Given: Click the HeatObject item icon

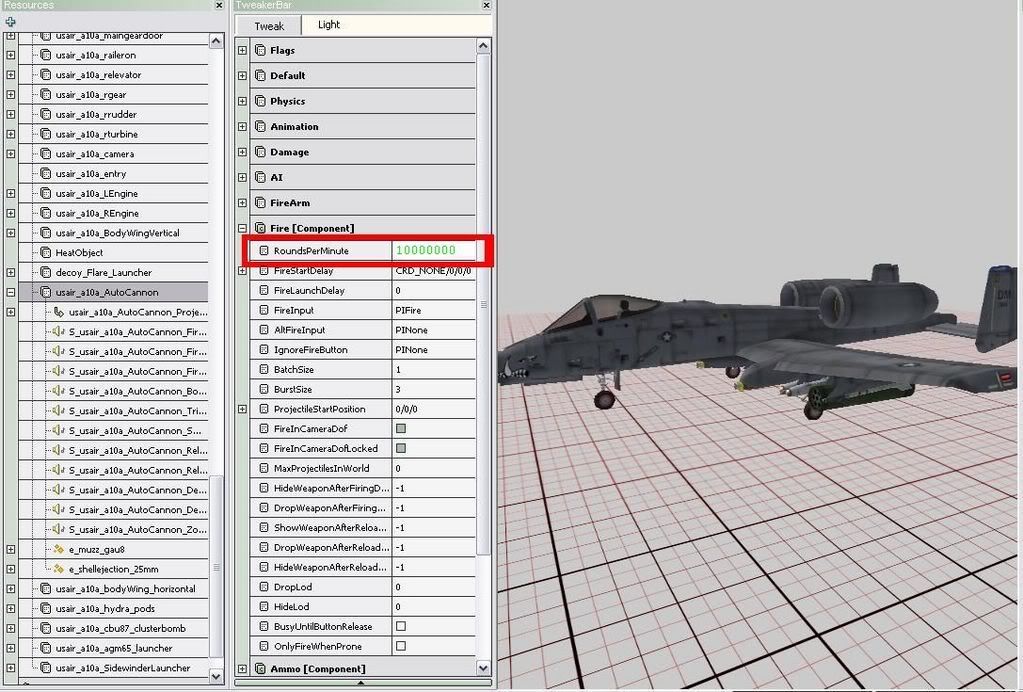Looking at the screenshot, I should tap(45, 253).
